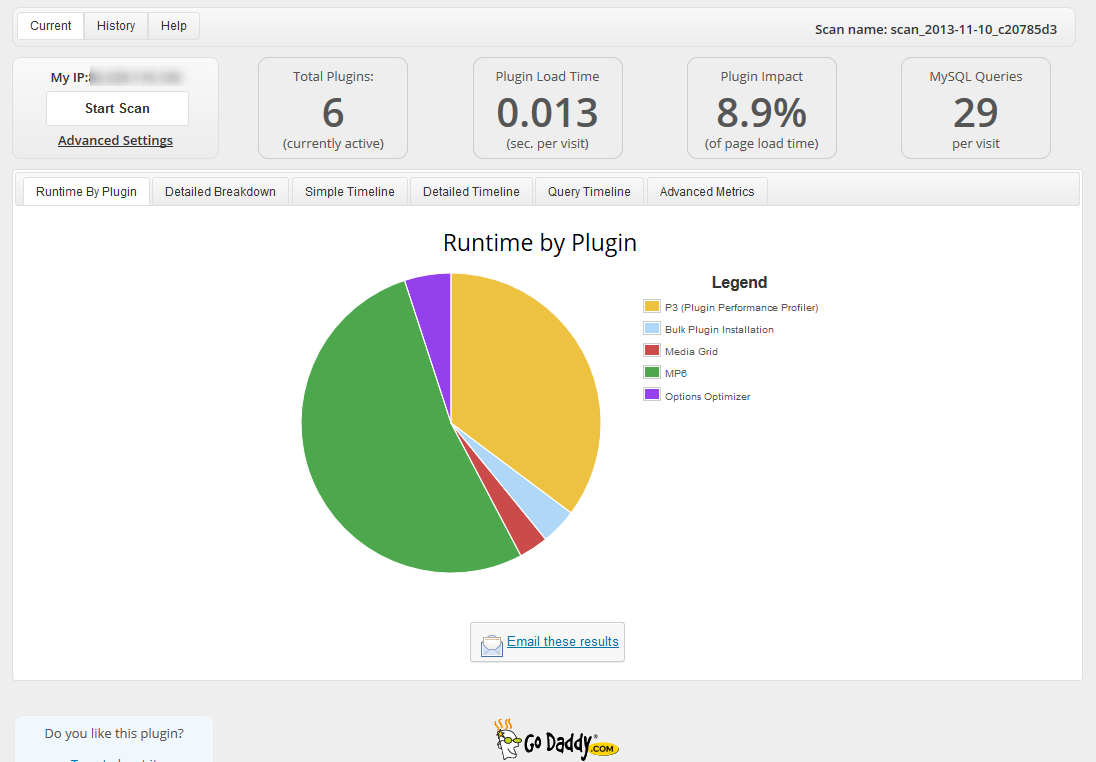Click the 'Runtime by Plugin' chart title
This screenshot has height=762, width=1096.
[540, 243]
